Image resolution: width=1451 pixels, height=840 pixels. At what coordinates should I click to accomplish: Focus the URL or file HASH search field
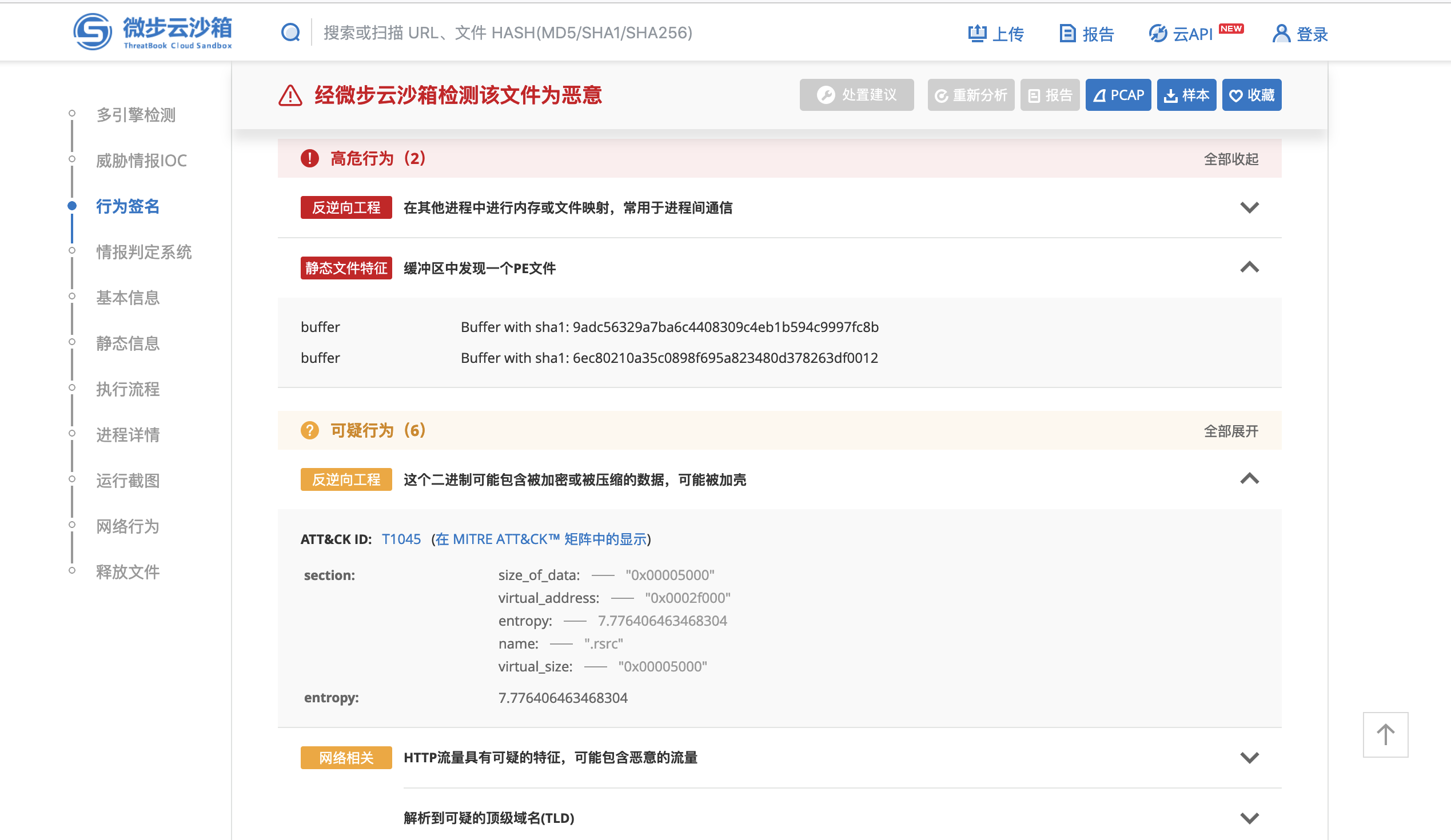point(507,33)
